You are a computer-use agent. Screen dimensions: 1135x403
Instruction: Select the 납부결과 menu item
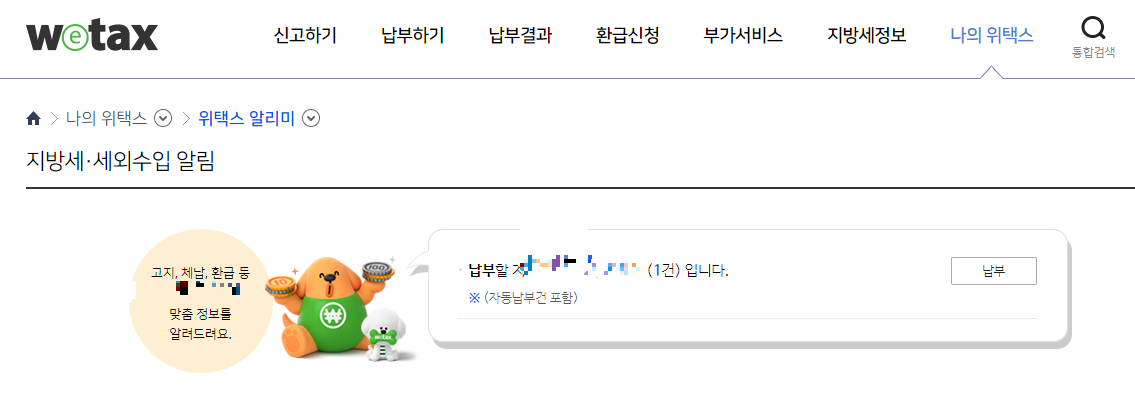(520, 35)
